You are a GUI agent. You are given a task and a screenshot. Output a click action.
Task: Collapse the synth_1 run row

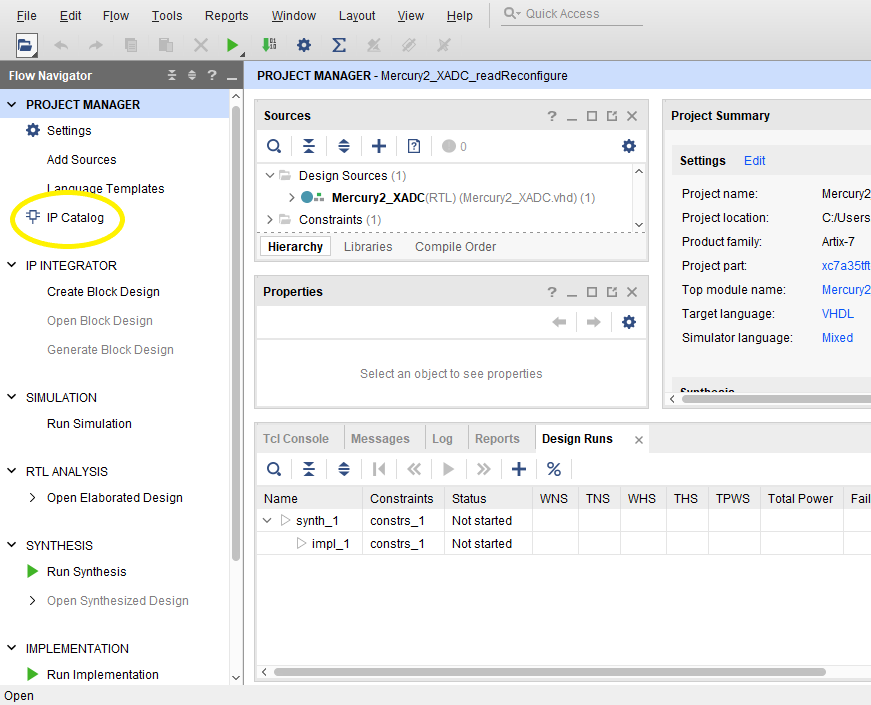tap(267, 521)
